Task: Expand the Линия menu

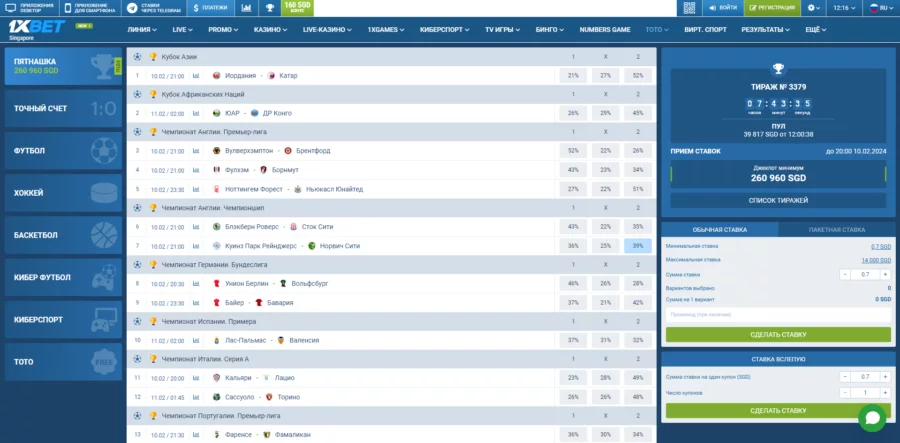Action: click(x=142, y=30)
